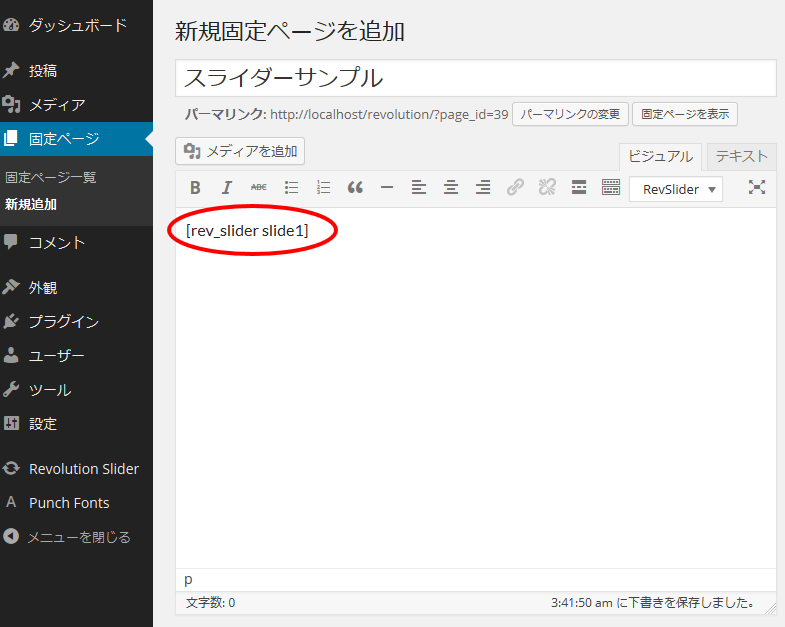785x627 pixels.
Task: Apply blockquote formatting
Action: [355, 188]
